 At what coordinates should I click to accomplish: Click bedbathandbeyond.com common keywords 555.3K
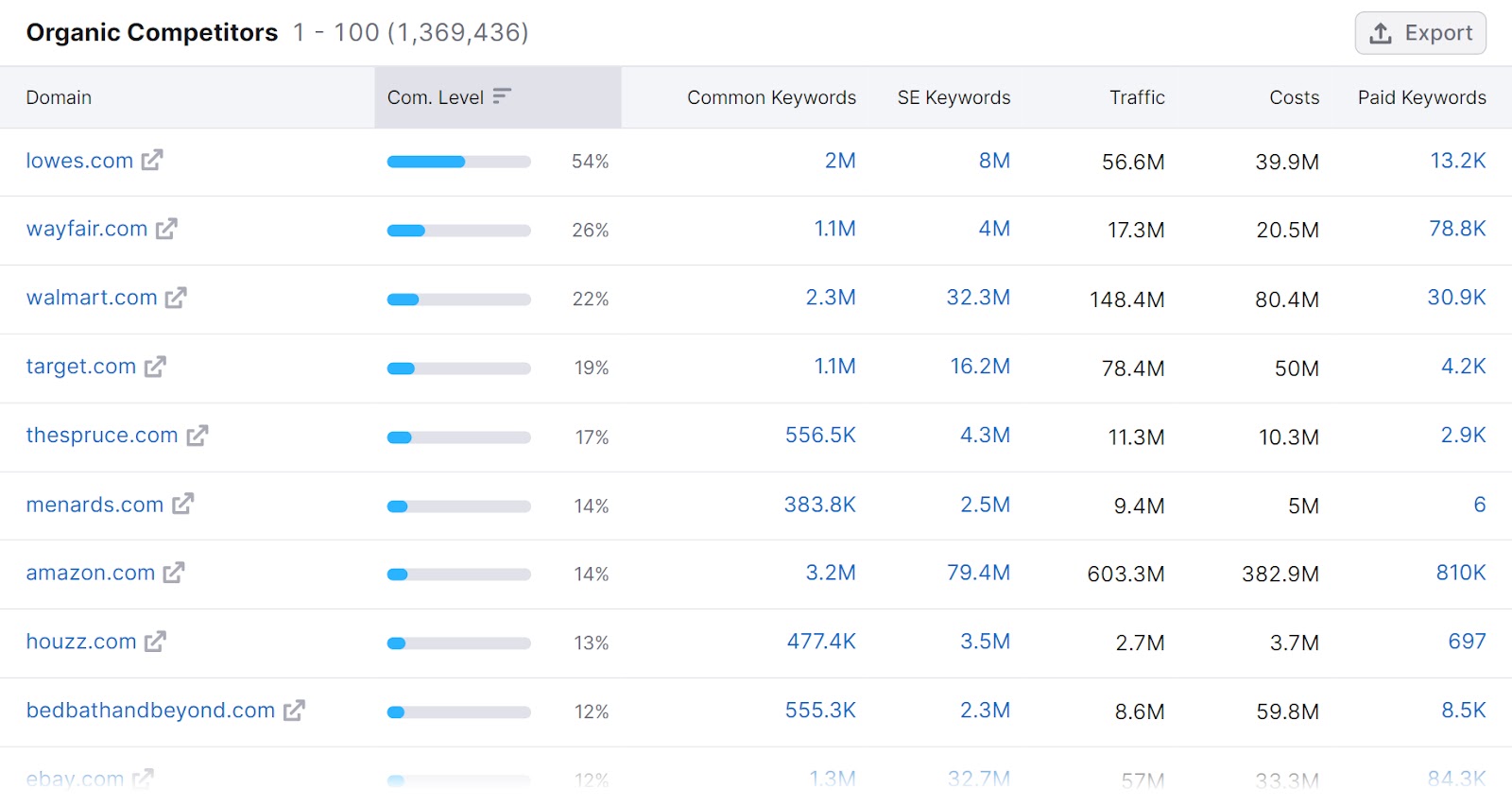(820, 711)
